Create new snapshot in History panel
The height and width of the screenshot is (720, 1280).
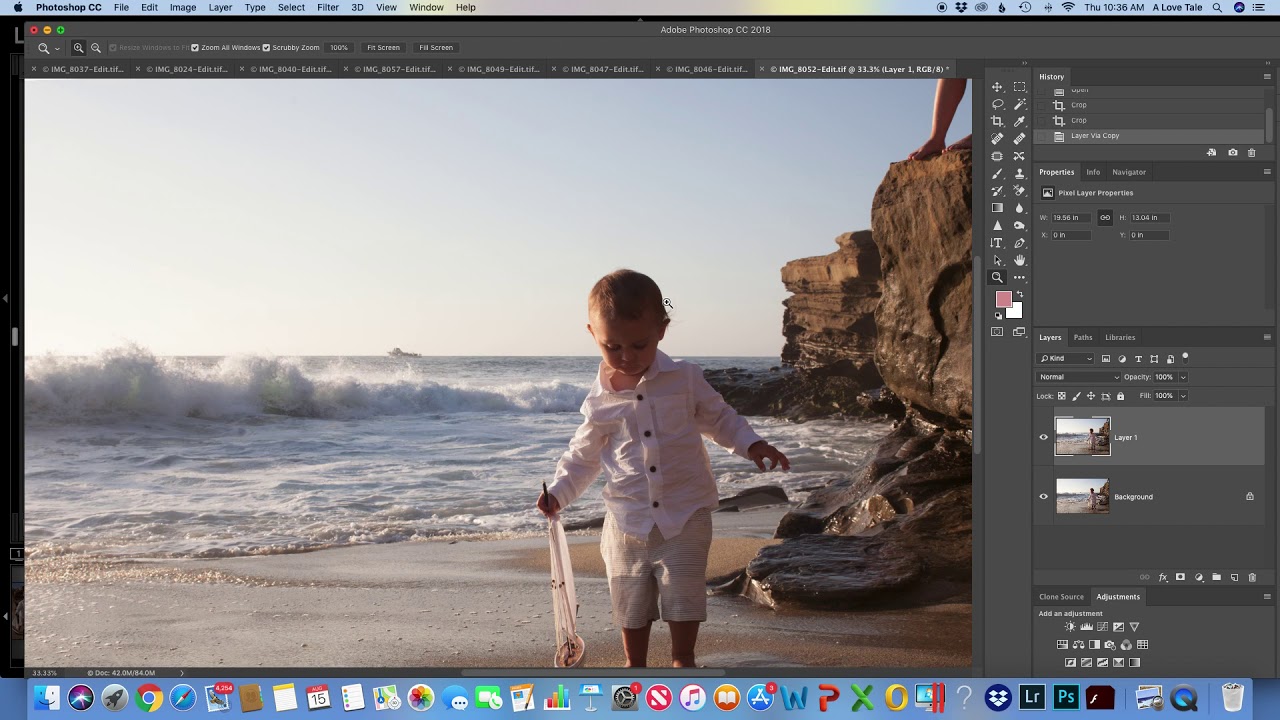[x=1232, y=152]
